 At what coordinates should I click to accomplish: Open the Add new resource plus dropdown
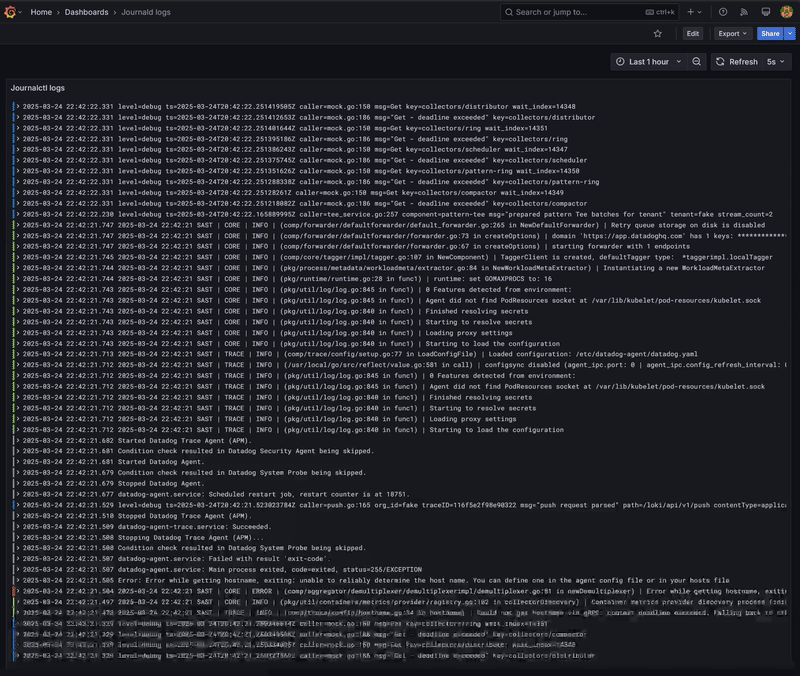tap(692, 12)
